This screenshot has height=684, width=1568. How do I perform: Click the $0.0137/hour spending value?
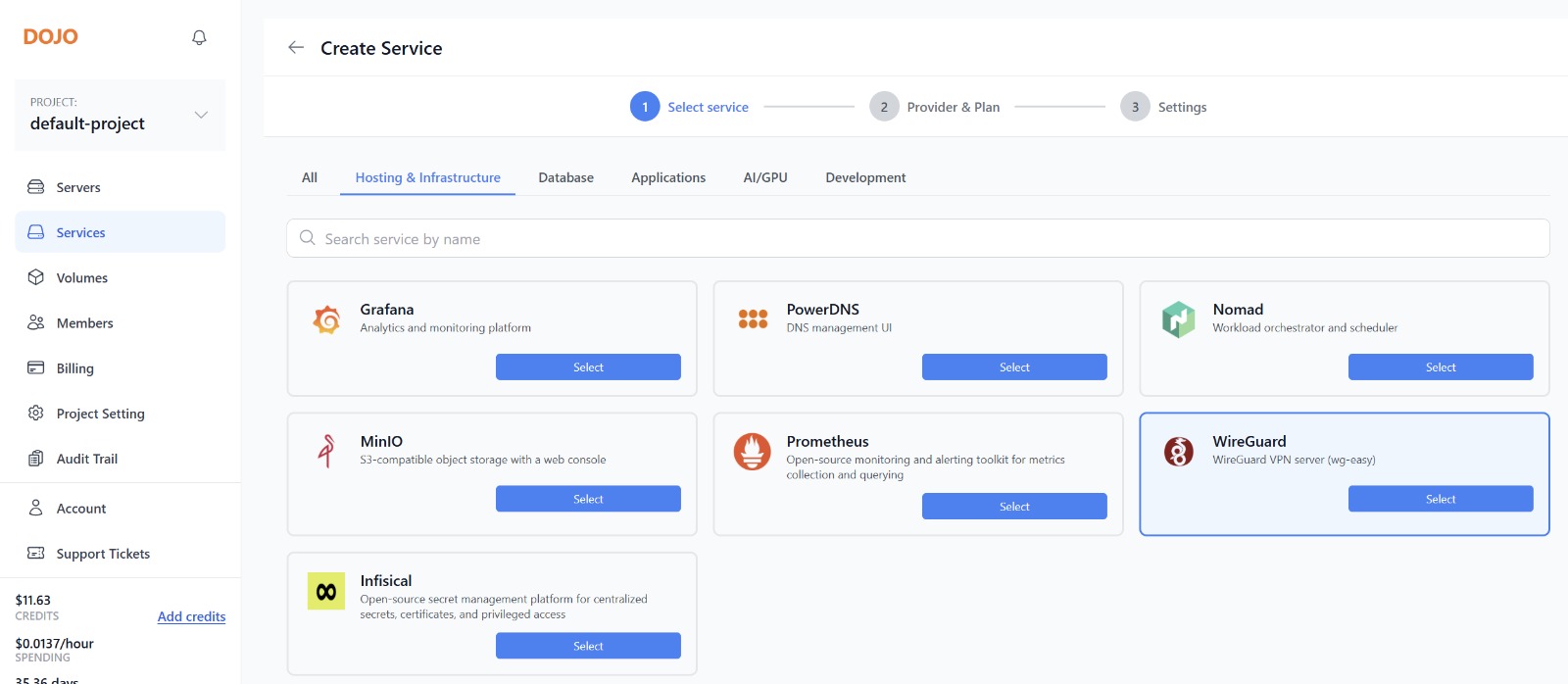[54, 643]
